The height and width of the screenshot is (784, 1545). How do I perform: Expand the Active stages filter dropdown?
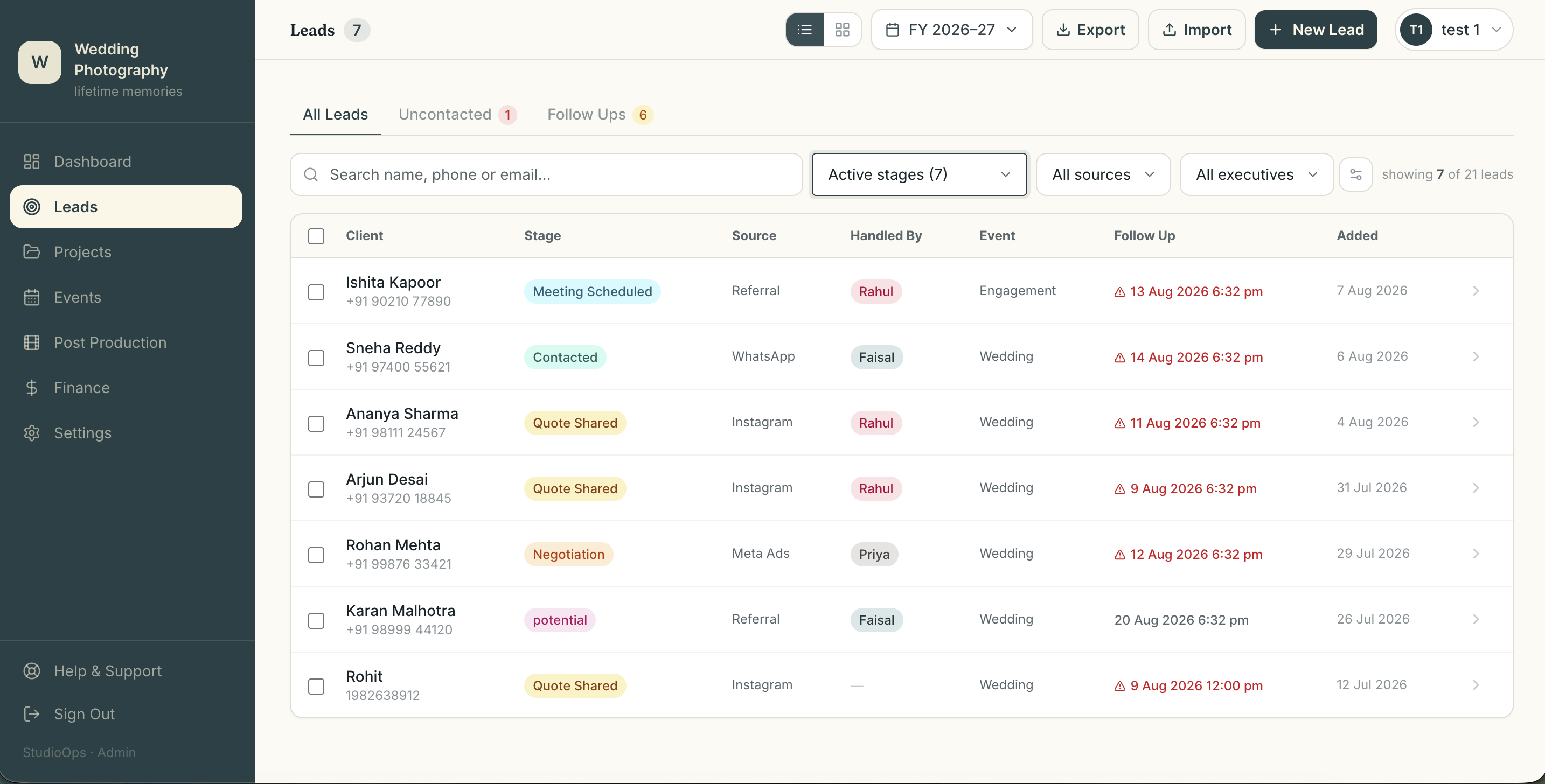[x=919, y=174]
